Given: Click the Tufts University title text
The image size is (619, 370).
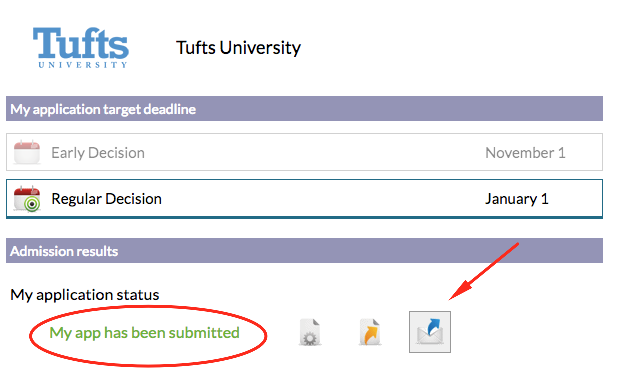Looking at the screenshot, I should [x=238, y=48].
